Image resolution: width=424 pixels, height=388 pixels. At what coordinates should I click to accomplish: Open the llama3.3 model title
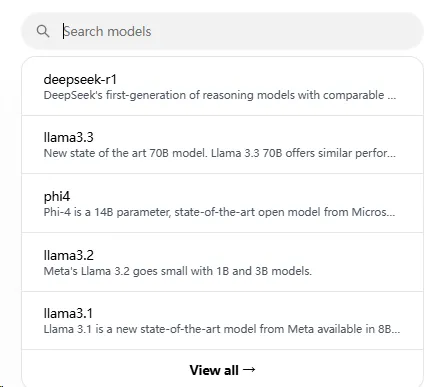(x=69, y=137)
